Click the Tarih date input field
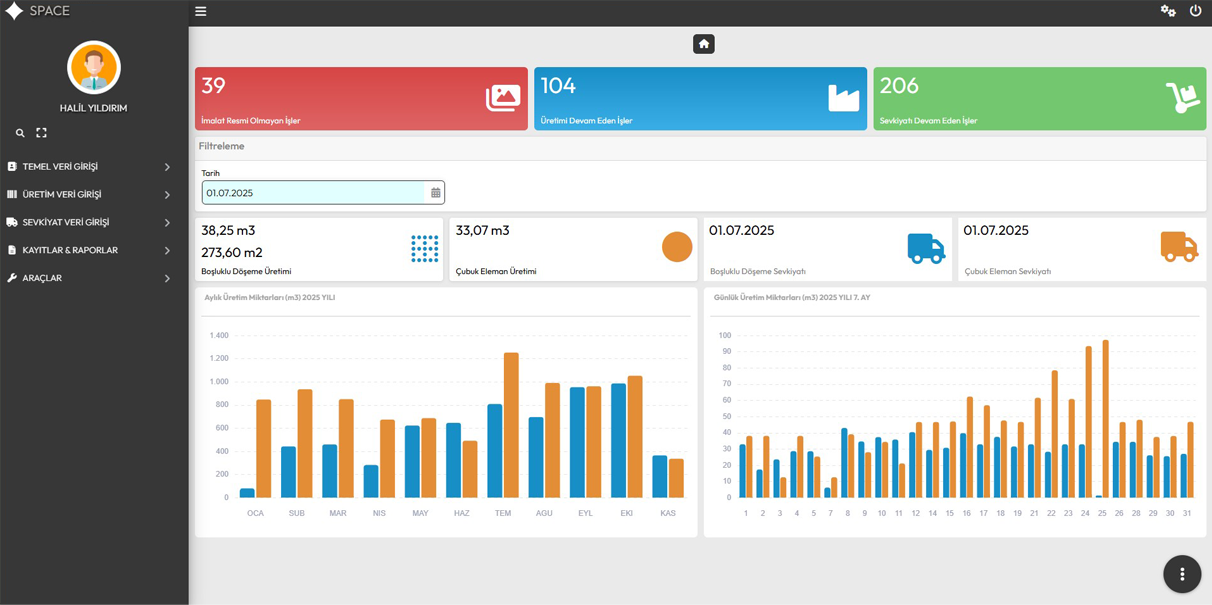This screenshot has width=1212, height=605. click(x=313, y=193)
